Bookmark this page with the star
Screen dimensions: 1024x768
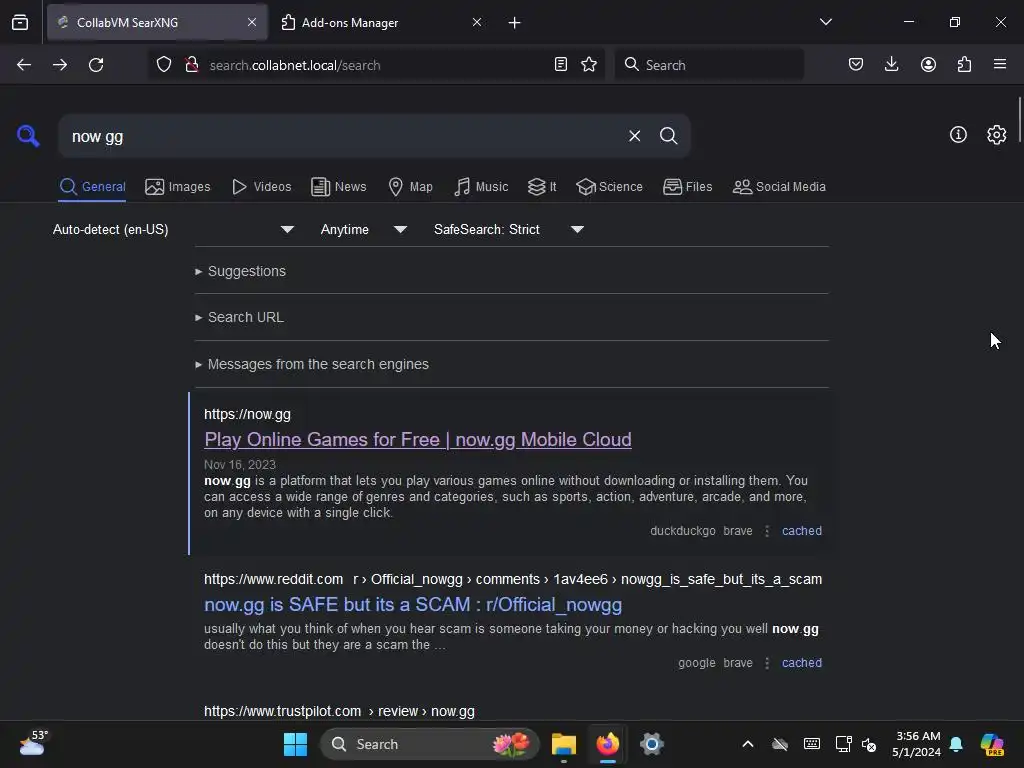589,65
